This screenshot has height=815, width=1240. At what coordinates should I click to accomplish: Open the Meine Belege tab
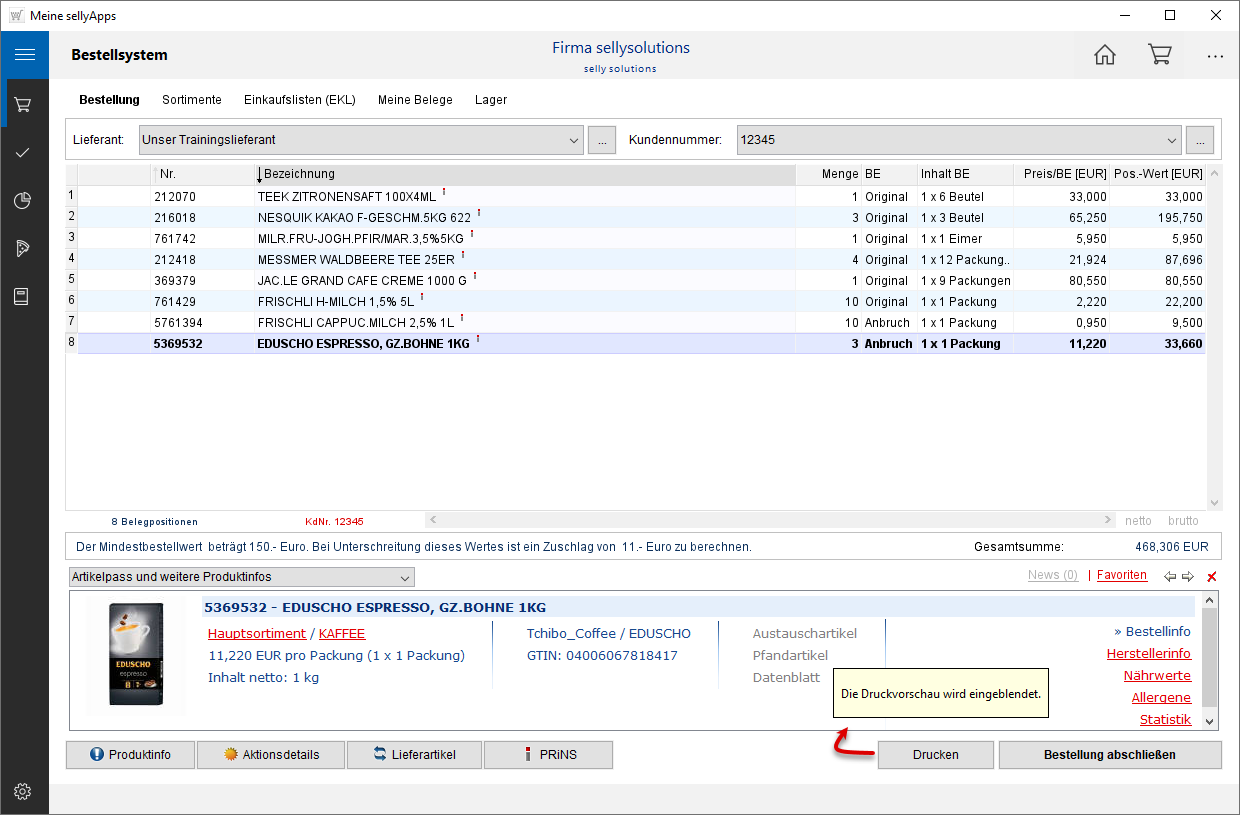coord(415,100)
